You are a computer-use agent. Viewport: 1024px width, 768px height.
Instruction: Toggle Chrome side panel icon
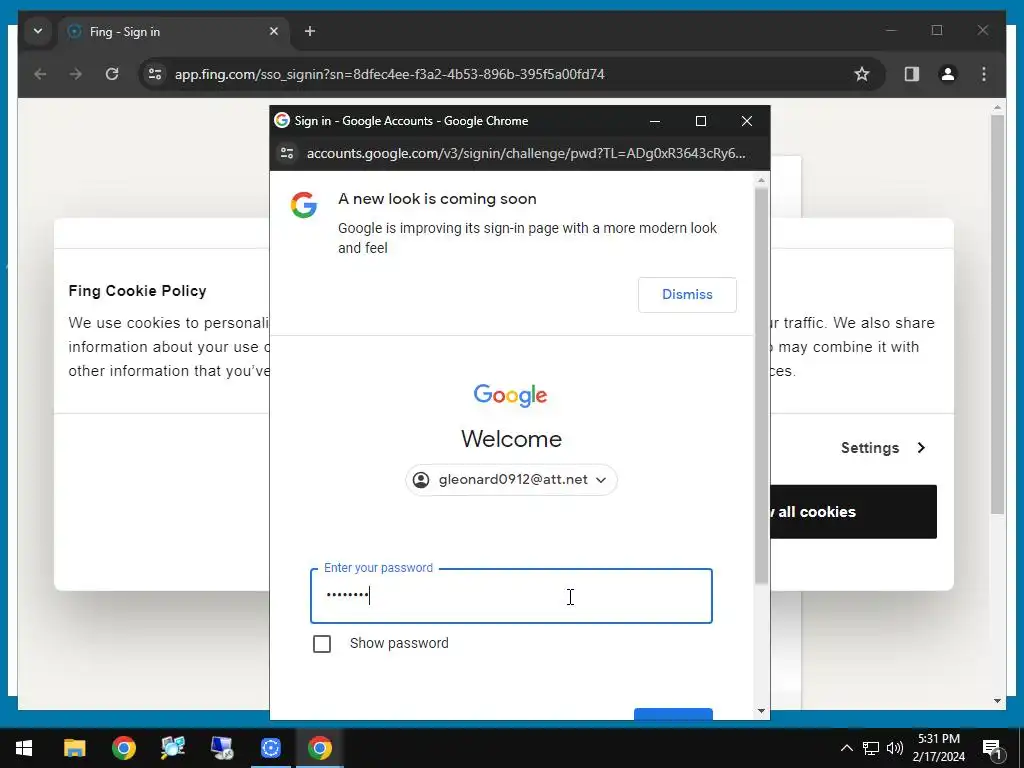(x=912, y=74)
